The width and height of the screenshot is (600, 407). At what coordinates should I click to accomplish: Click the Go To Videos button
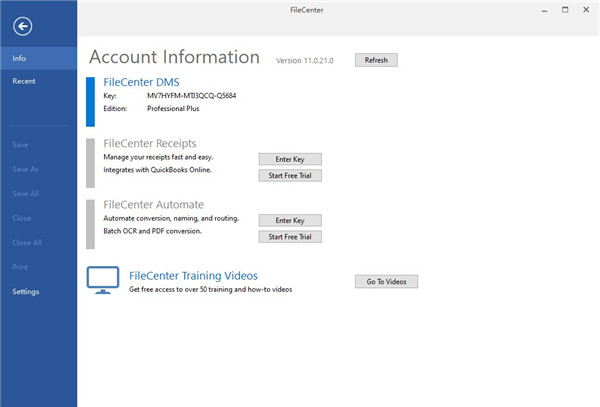[x=386, y=282]
